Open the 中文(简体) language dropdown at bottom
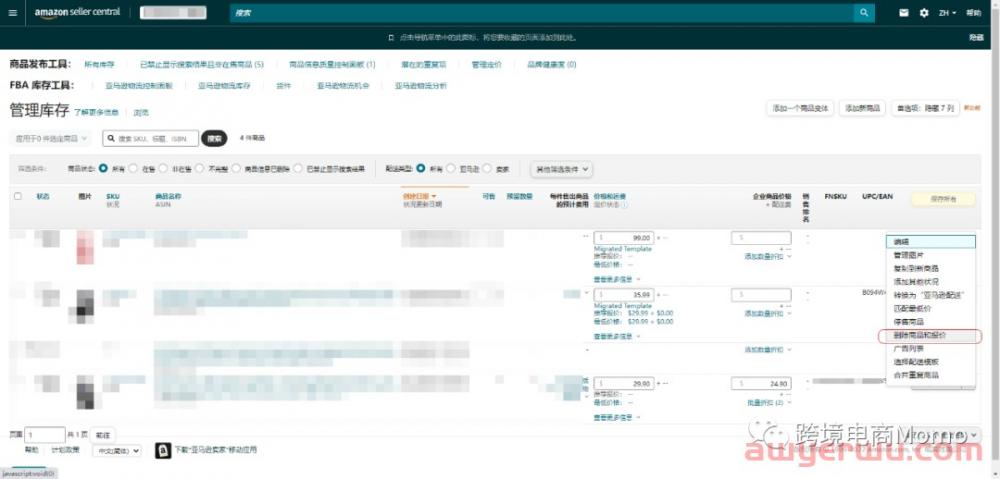 (x=118, y=450)
